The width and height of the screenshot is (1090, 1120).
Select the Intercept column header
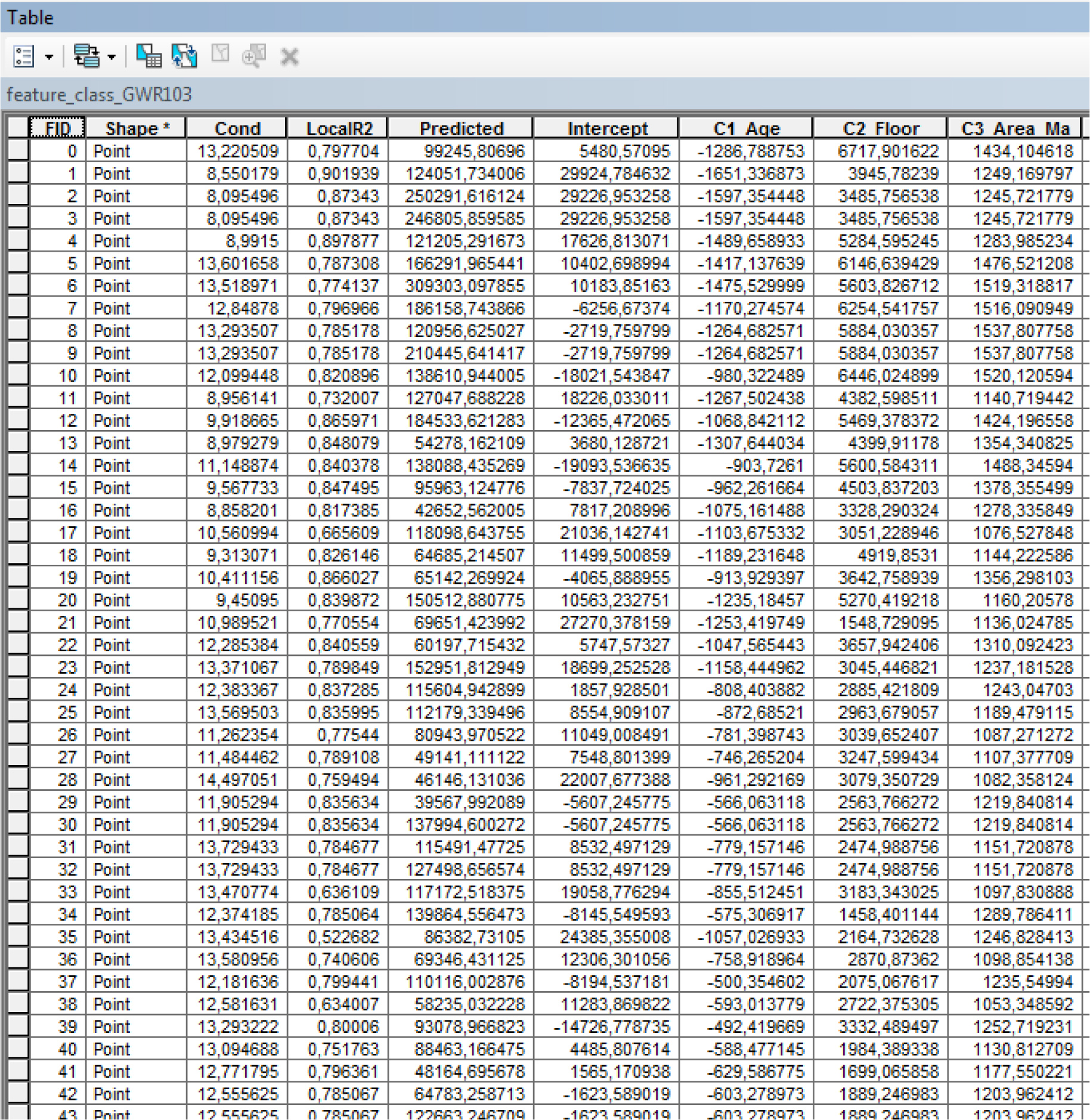607,128
